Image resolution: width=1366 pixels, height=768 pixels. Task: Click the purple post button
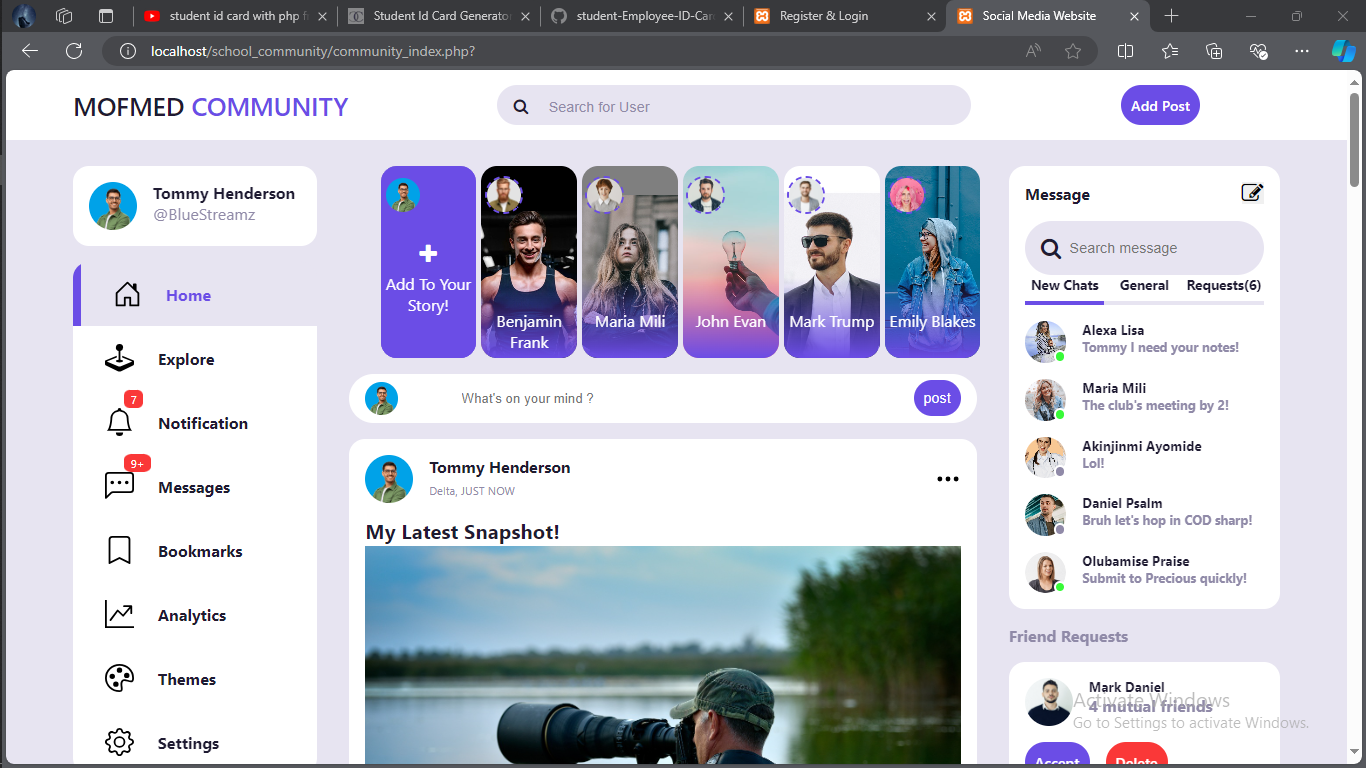tap(937, 398)
